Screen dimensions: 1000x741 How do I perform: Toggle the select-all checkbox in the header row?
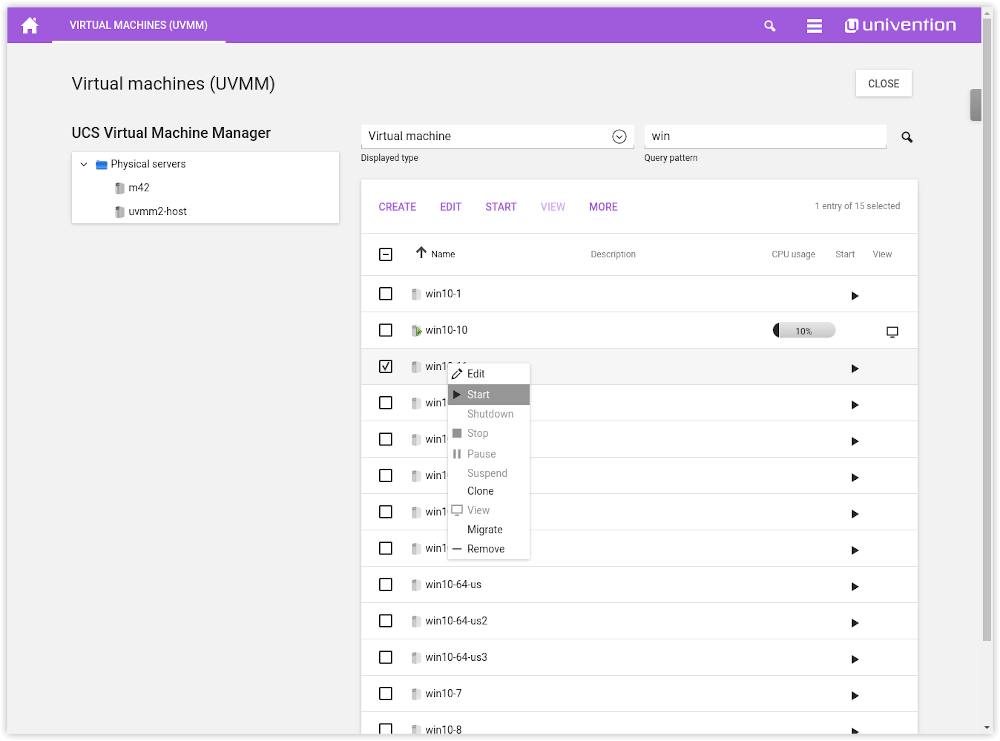coord(386,254)
